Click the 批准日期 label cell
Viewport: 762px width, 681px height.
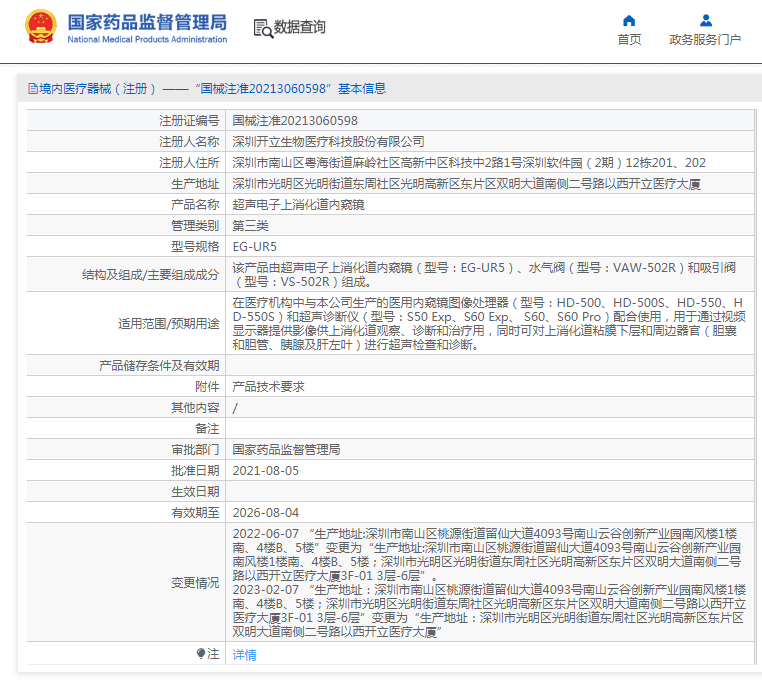tap(195, 471)
